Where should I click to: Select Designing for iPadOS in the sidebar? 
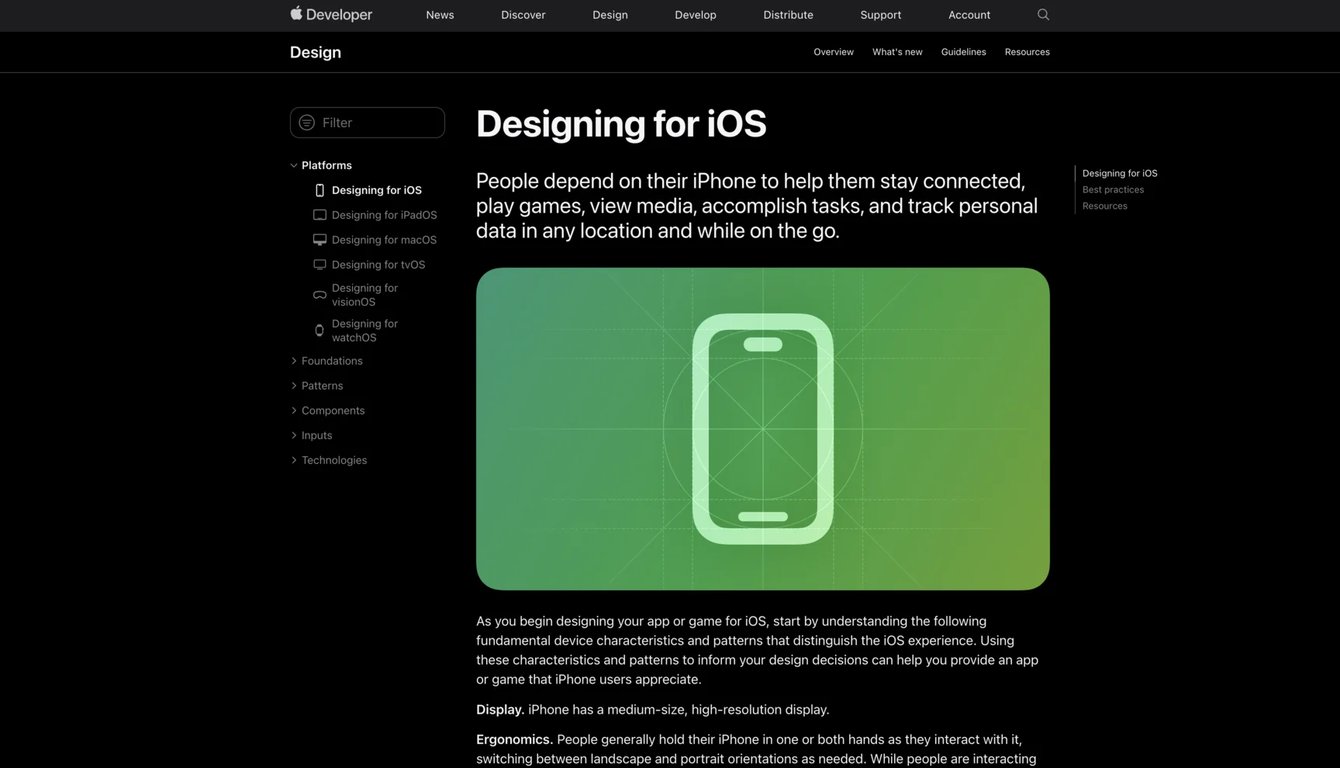click(x=384, y=215)
